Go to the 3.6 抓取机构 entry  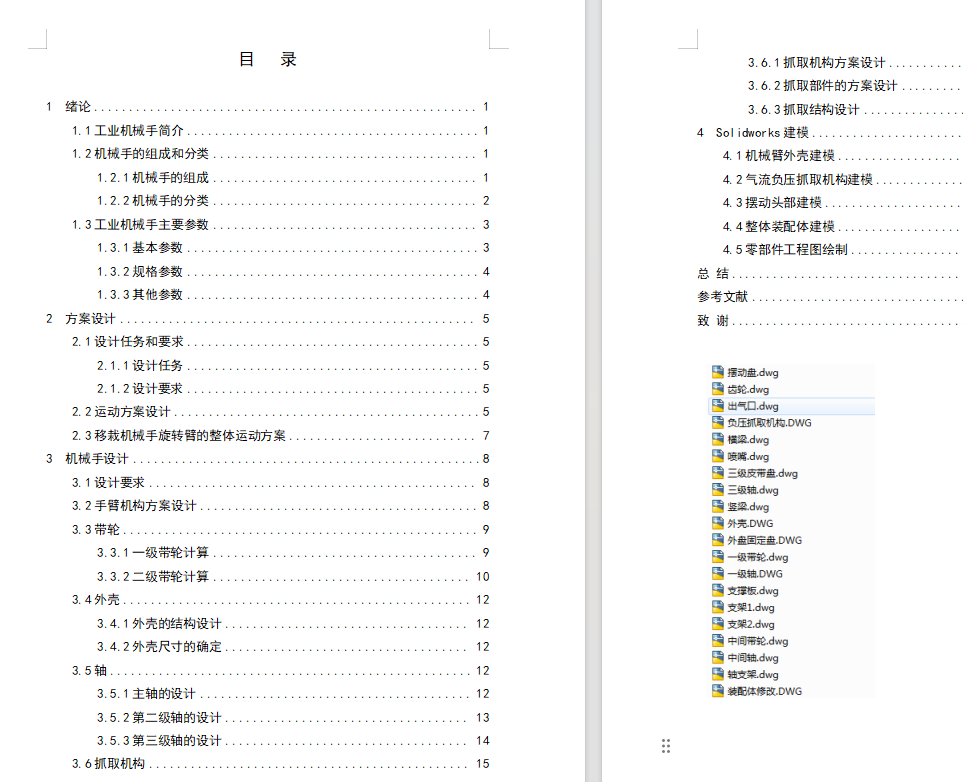point(280,764)
